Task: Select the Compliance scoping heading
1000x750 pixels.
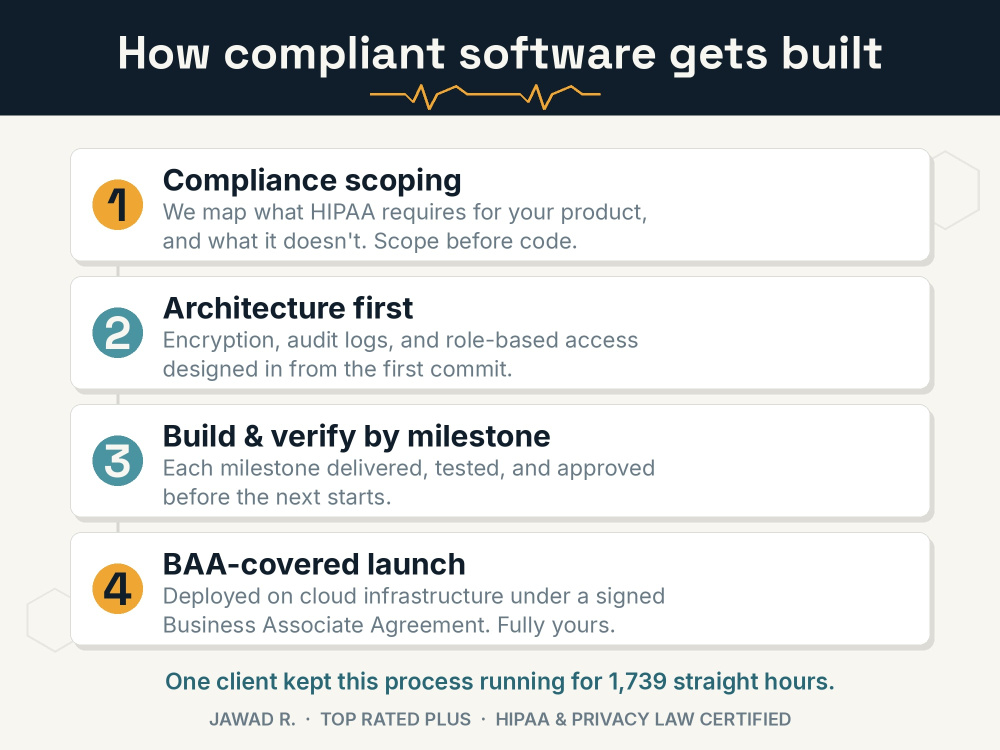Action: (x=312, y=180)
